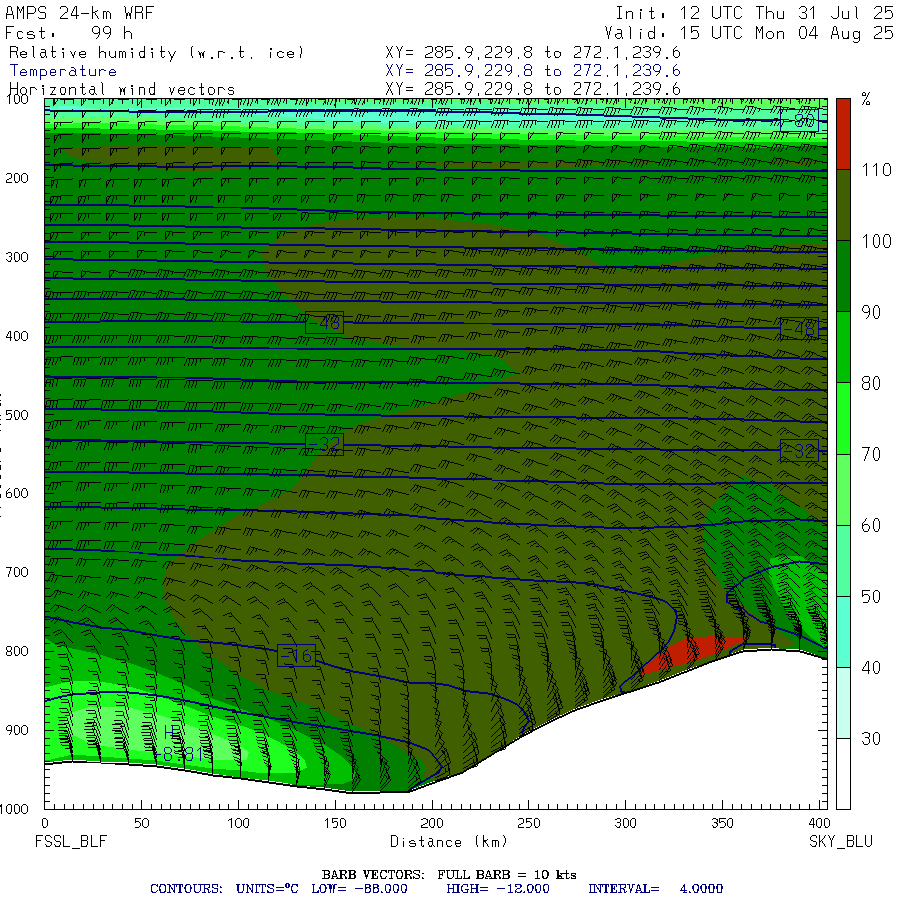
Task: Click the 'Horizontal wind vectors' label
Action: [122, 90]
